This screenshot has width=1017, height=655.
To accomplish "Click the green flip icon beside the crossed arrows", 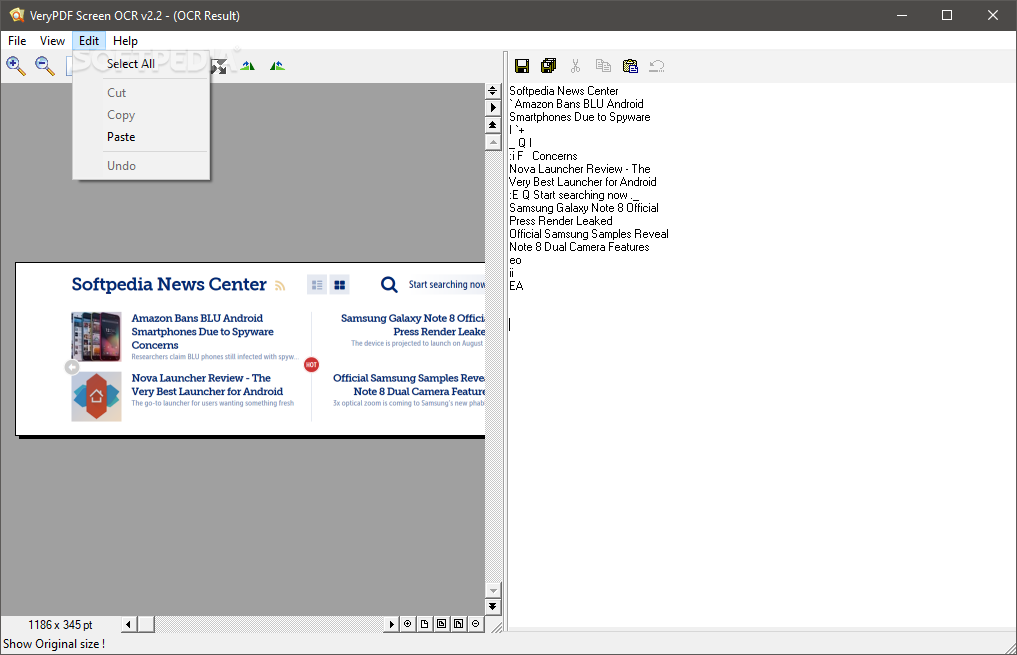I will (x=248, y=66).
